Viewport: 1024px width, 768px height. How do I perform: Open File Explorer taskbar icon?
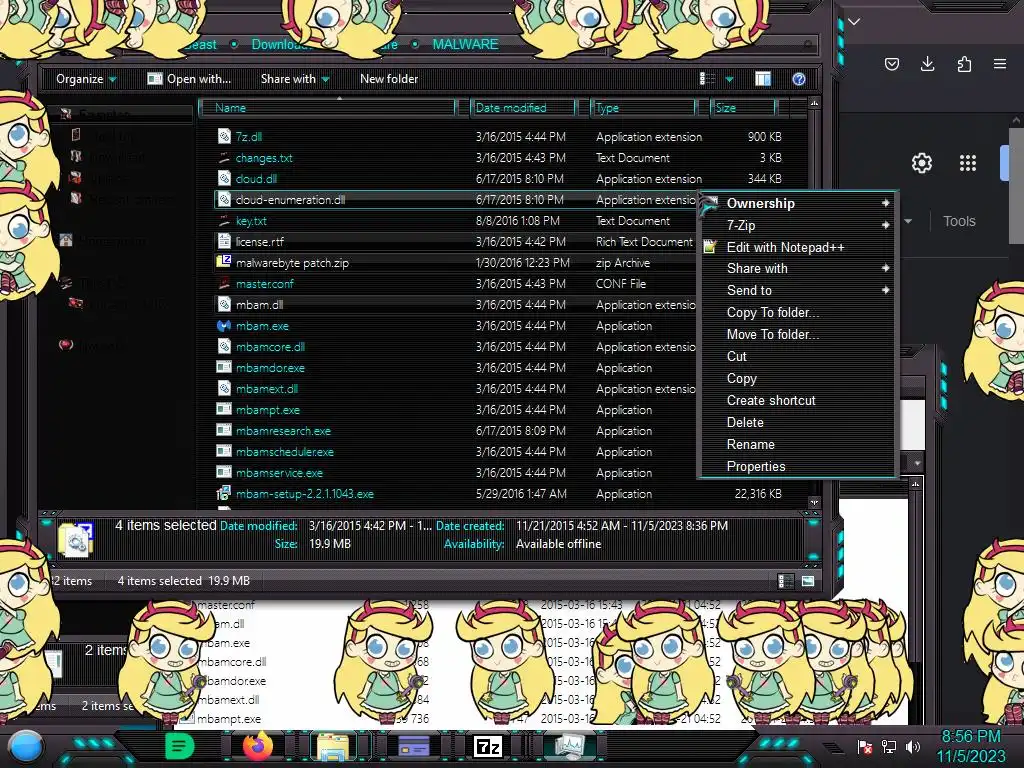(333, 746)
